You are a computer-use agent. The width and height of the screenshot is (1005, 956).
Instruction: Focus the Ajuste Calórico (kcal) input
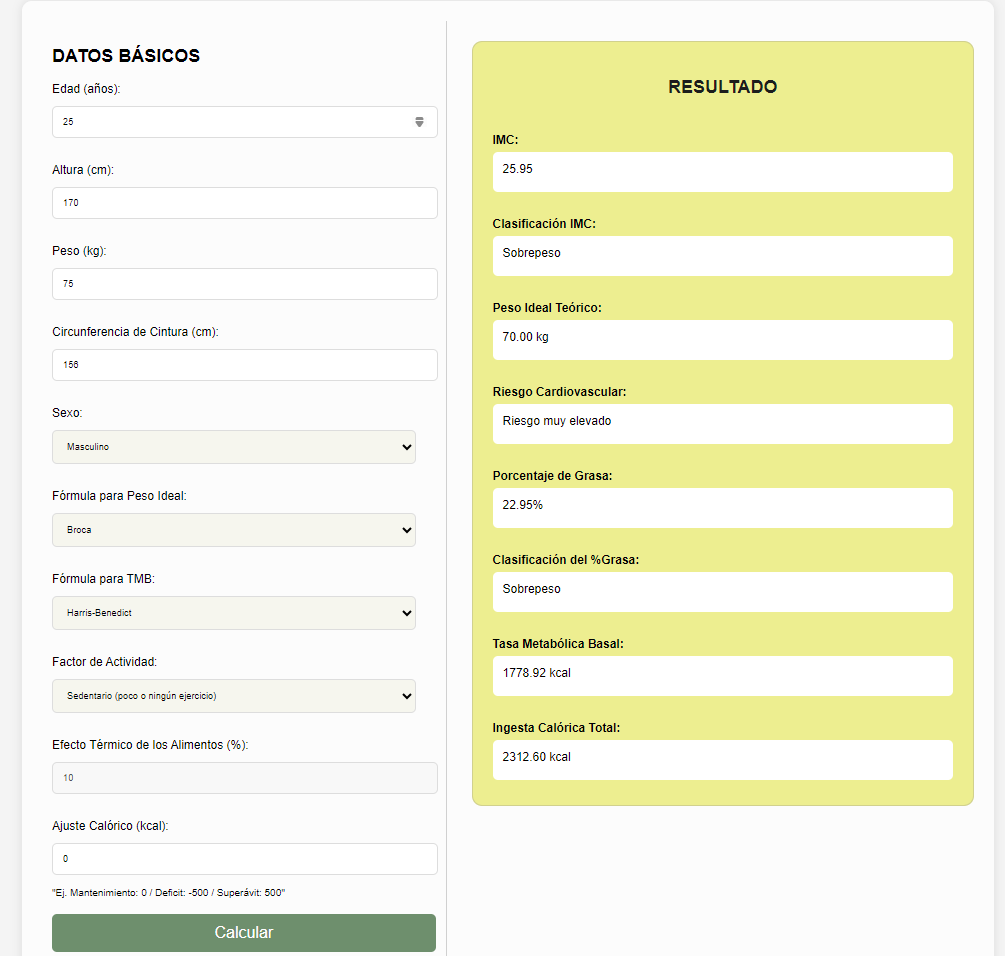click(x=244, y=859)
